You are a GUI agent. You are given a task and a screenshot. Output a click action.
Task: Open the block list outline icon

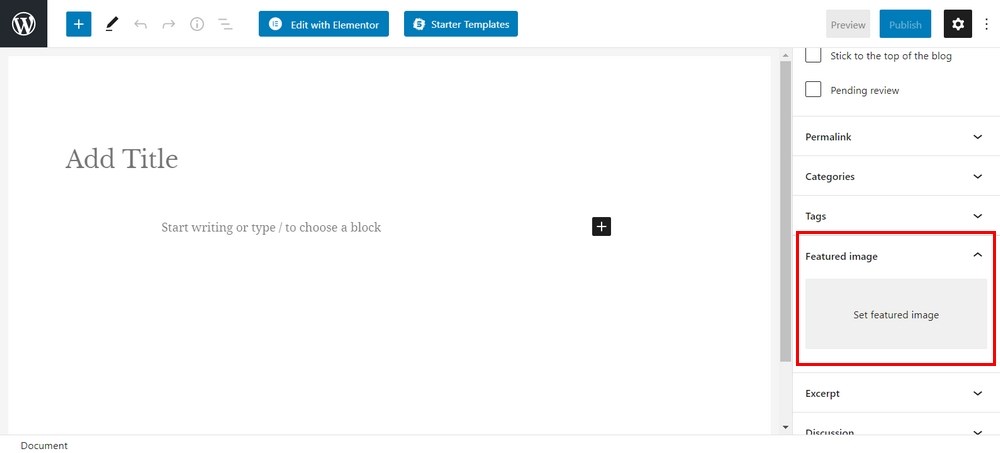pyautogui.click(x=225, y=24)
